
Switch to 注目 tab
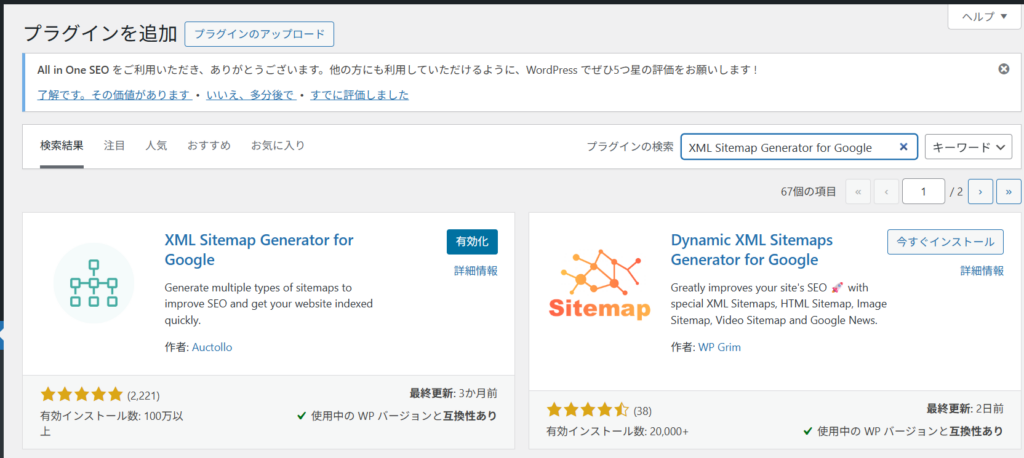click(x=114, y=146)
